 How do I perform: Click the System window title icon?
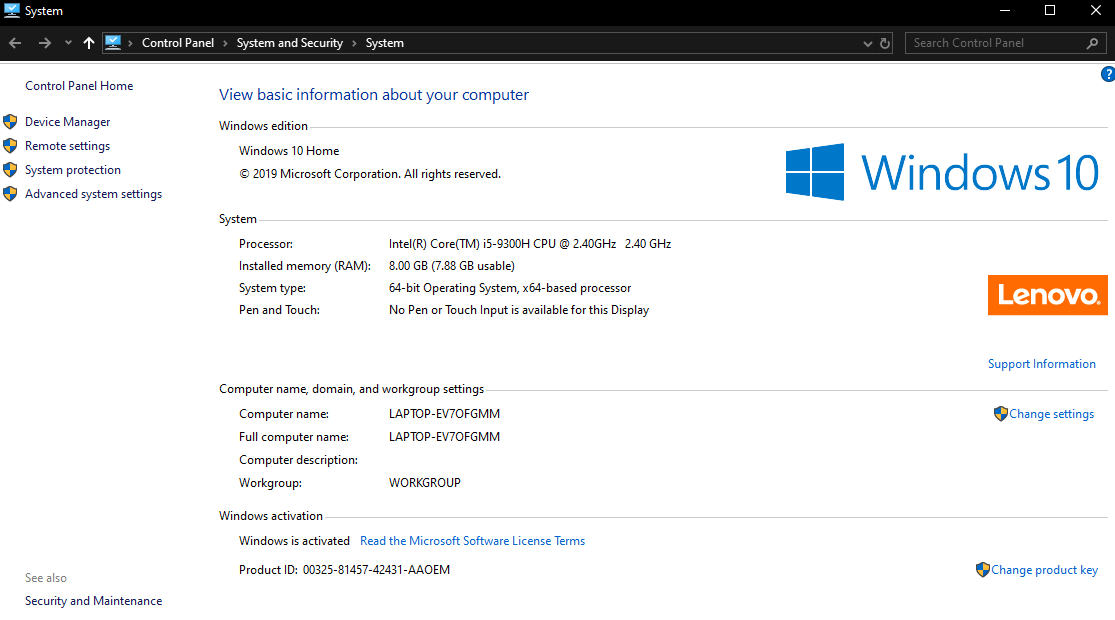[x=11, y=11]
